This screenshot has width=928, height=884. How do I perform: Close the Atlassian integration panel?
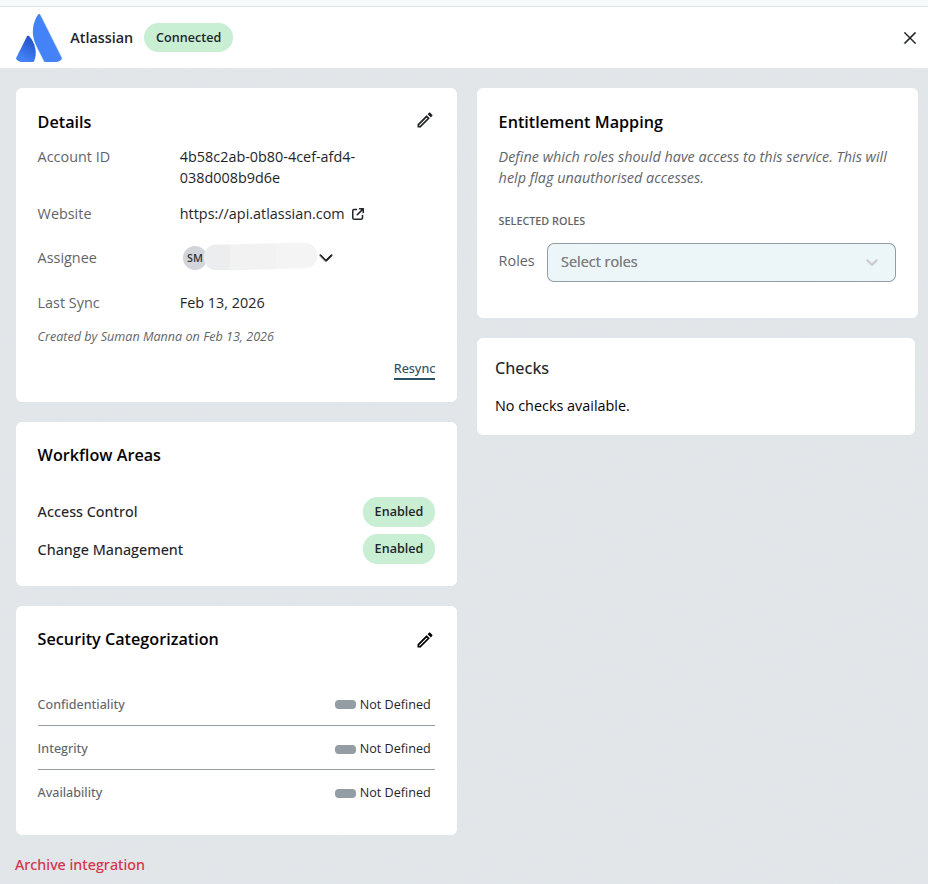[910, 37]
